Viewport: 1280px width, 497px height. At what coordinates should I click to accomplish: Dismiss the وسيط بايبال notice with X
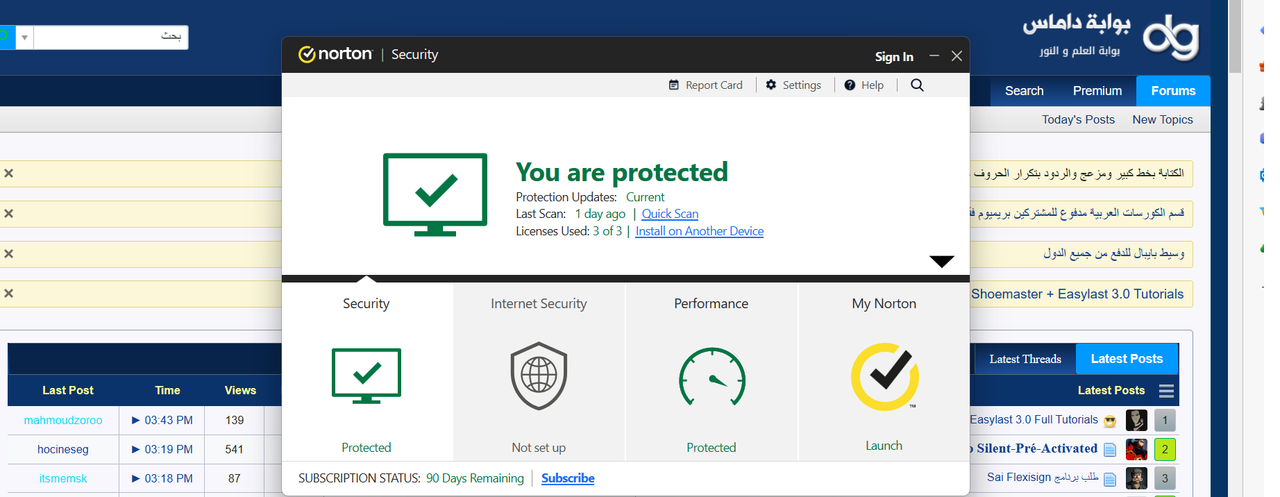(x=8, y=254)
